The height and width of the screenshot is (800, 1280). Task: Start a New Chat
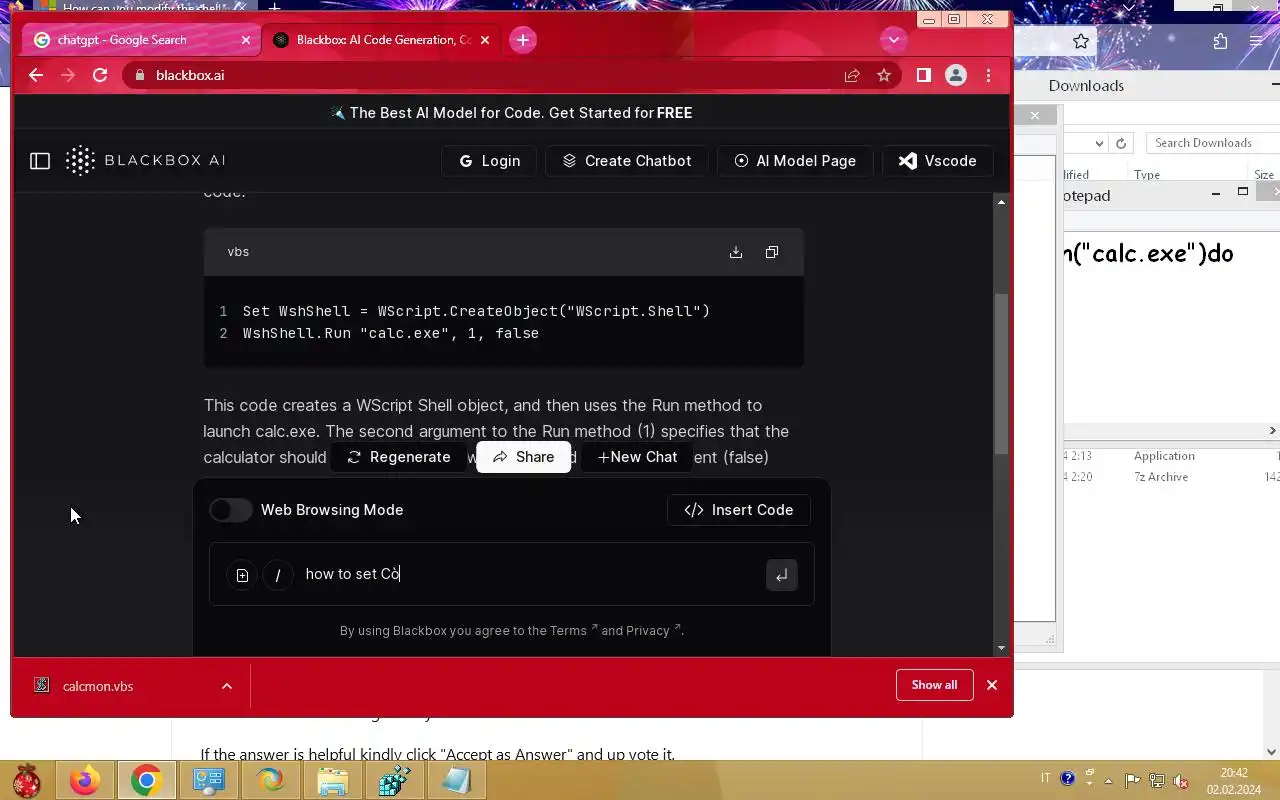pos(637,457)
